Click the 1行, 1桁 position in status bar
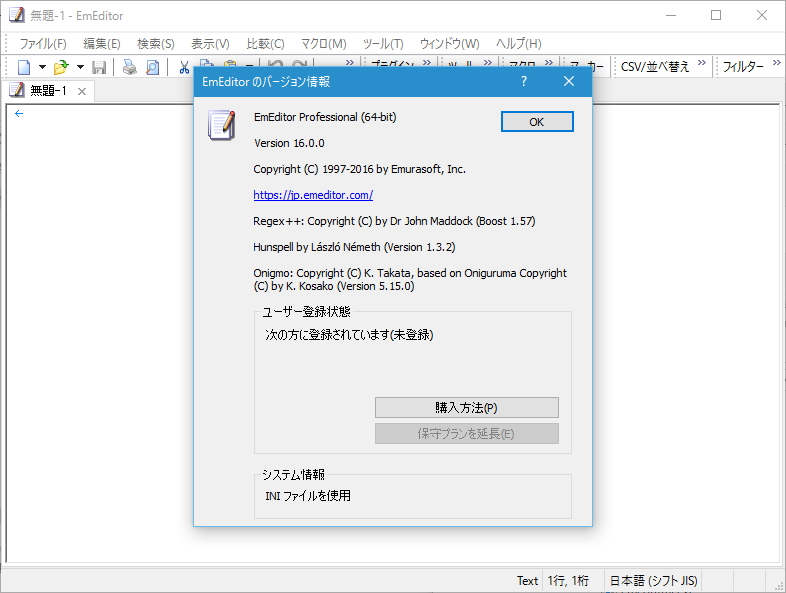 (x=568, y=581)
